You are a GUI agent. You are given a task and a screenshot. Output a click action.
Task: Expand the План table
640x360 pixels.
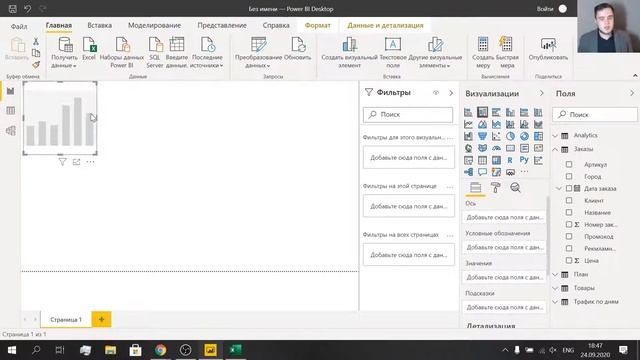click(x=555, y=274)
